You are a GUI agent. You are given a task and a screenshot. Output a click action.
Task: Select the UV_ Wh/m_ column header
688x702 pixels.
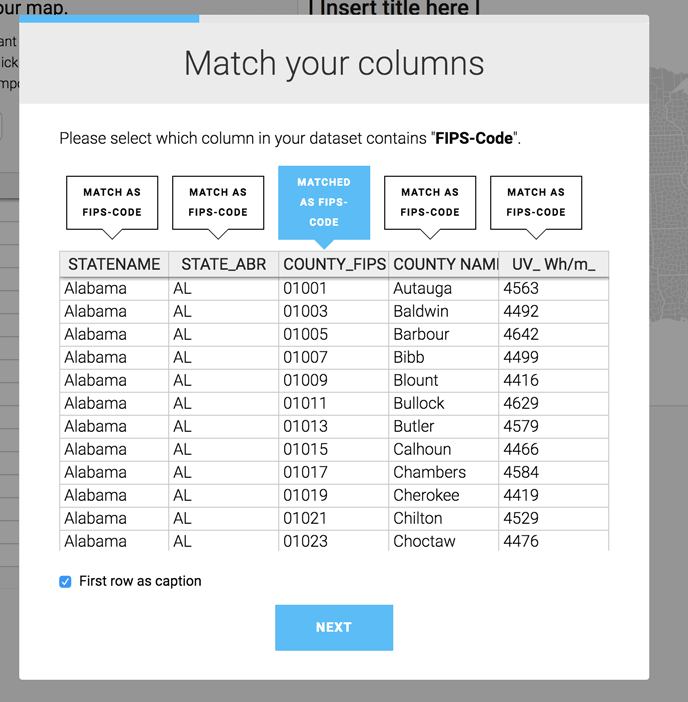554,264
